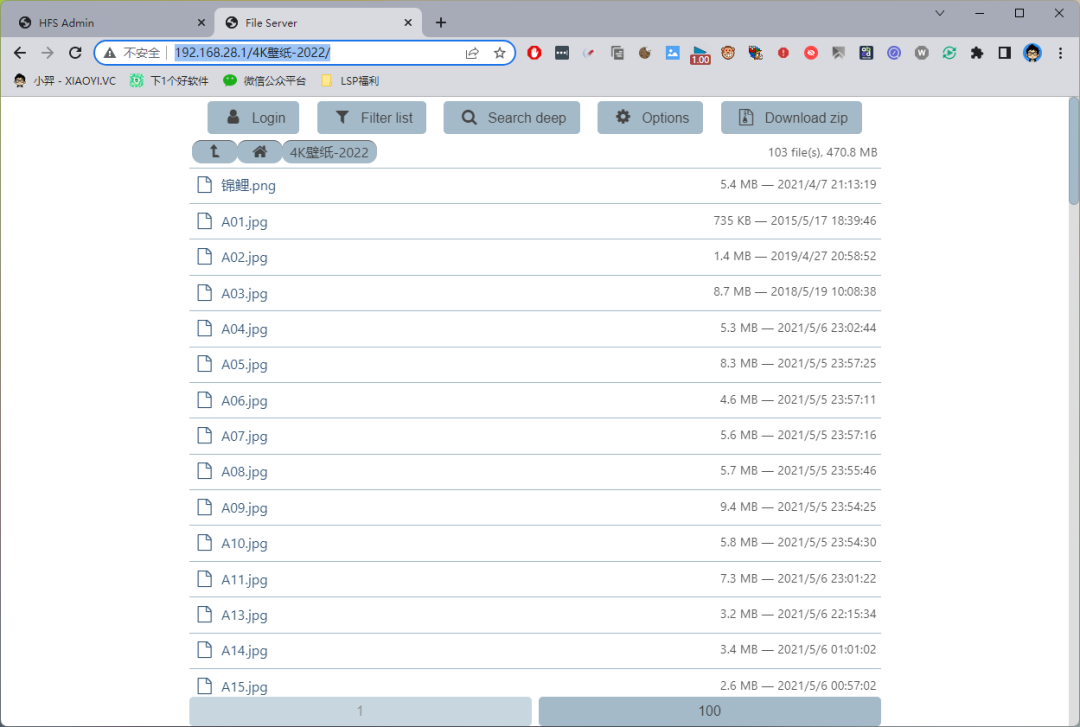Click the Search deep button
Screen dimensions: 1080x727
[x=512, y=118]
